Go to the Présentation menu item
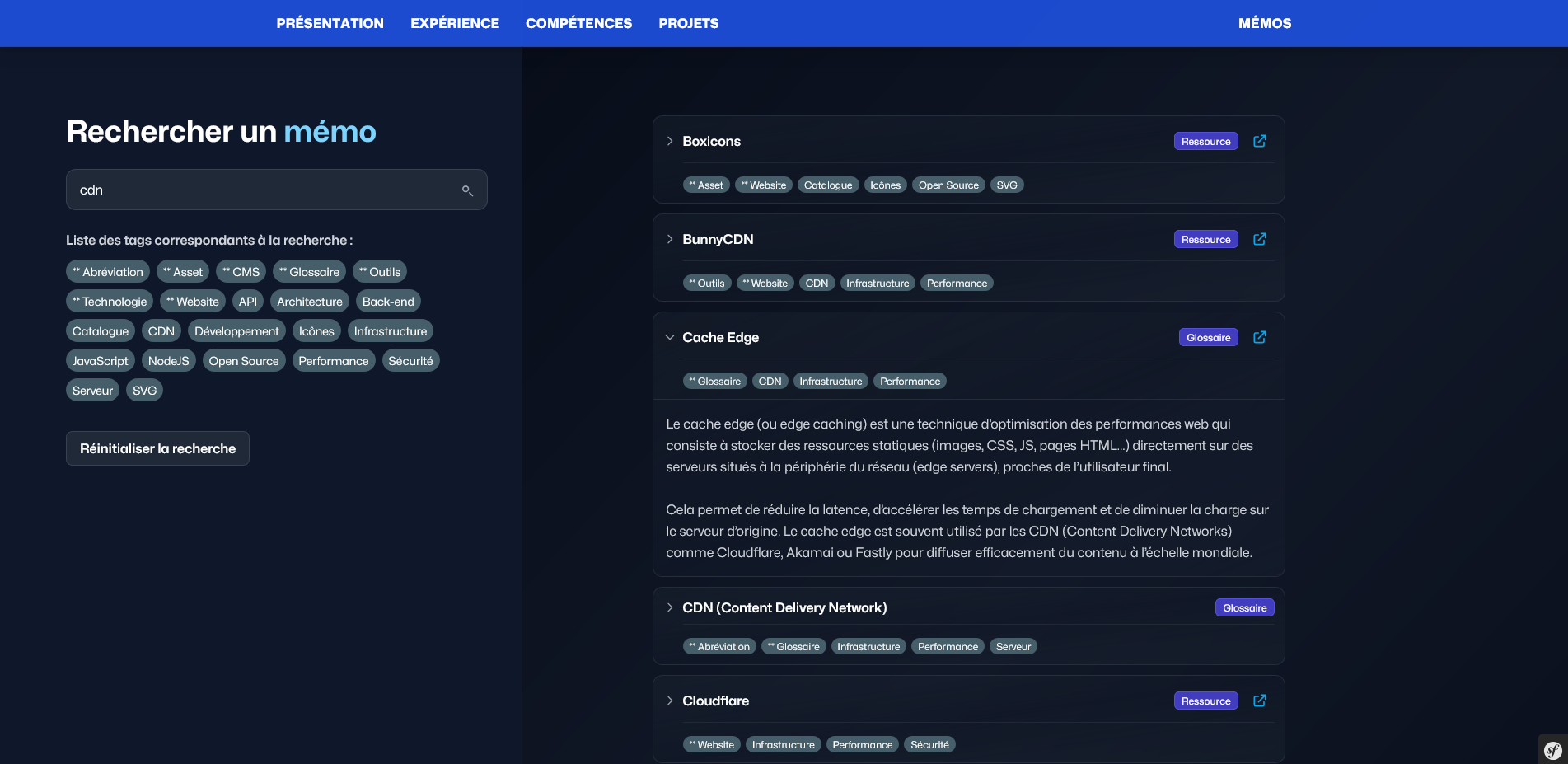The height and width of the screenshot is (764, 1568). click(x=330, y=23)
